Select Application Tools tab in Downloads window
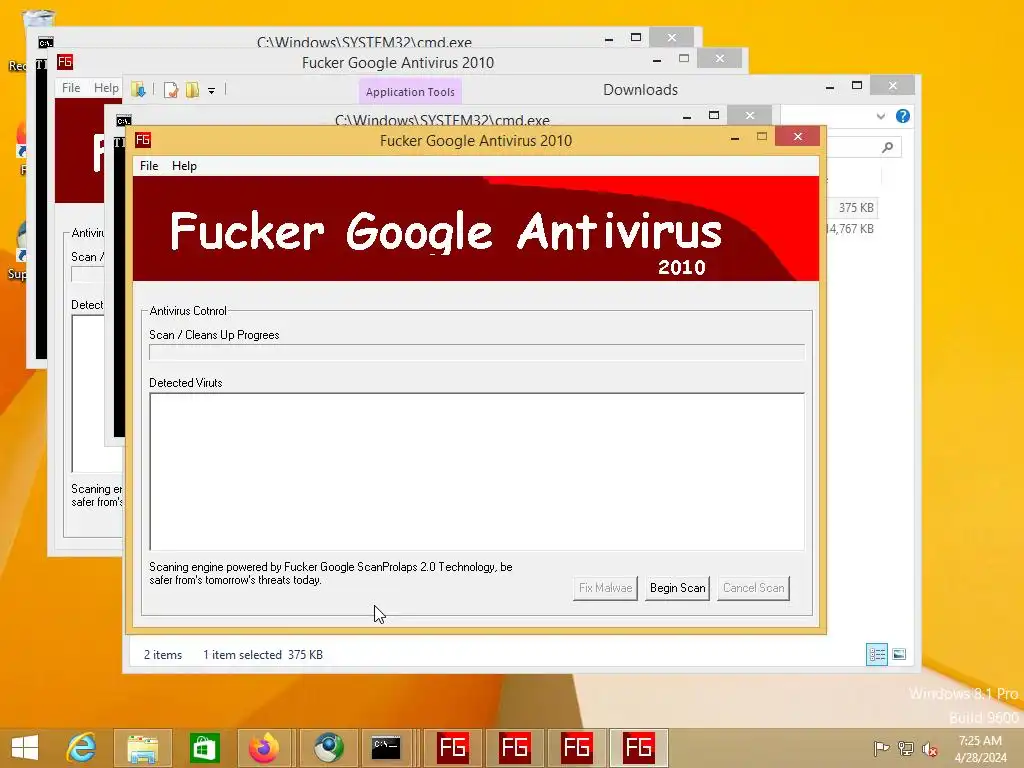 tap(410, 91)
